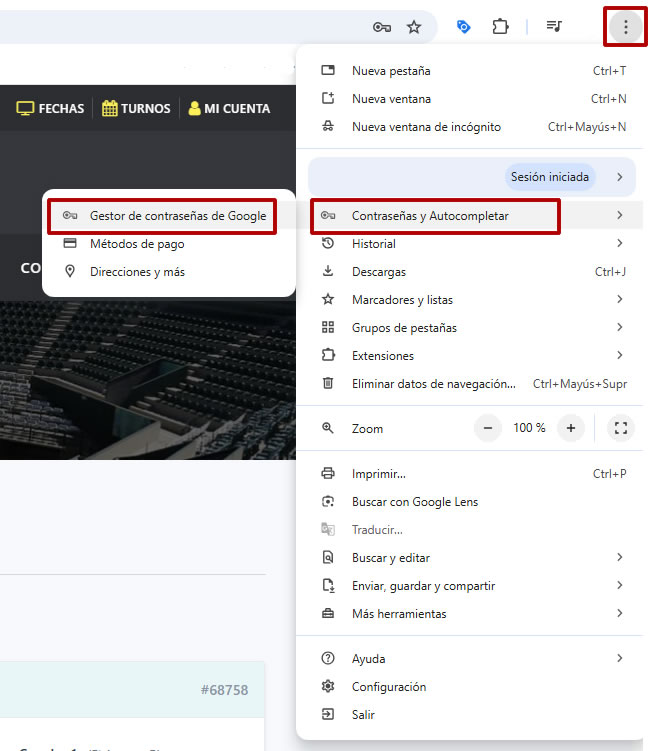
Task: Click the FECHAS monitor icon on webpage
Action: click(26, 108)
